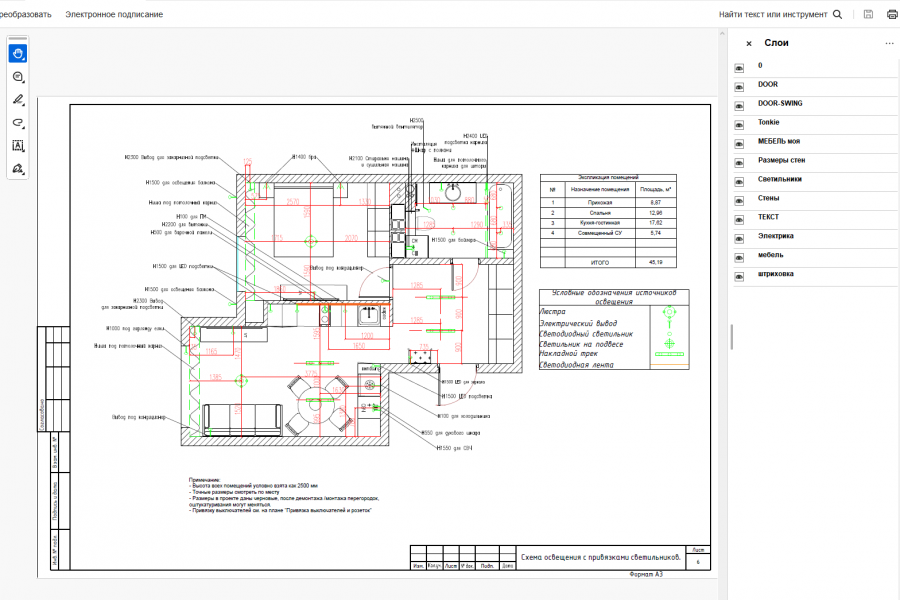Select the highlighter pen tool
This screenshot has height=600, width=900.
click(x=18, y=100)
